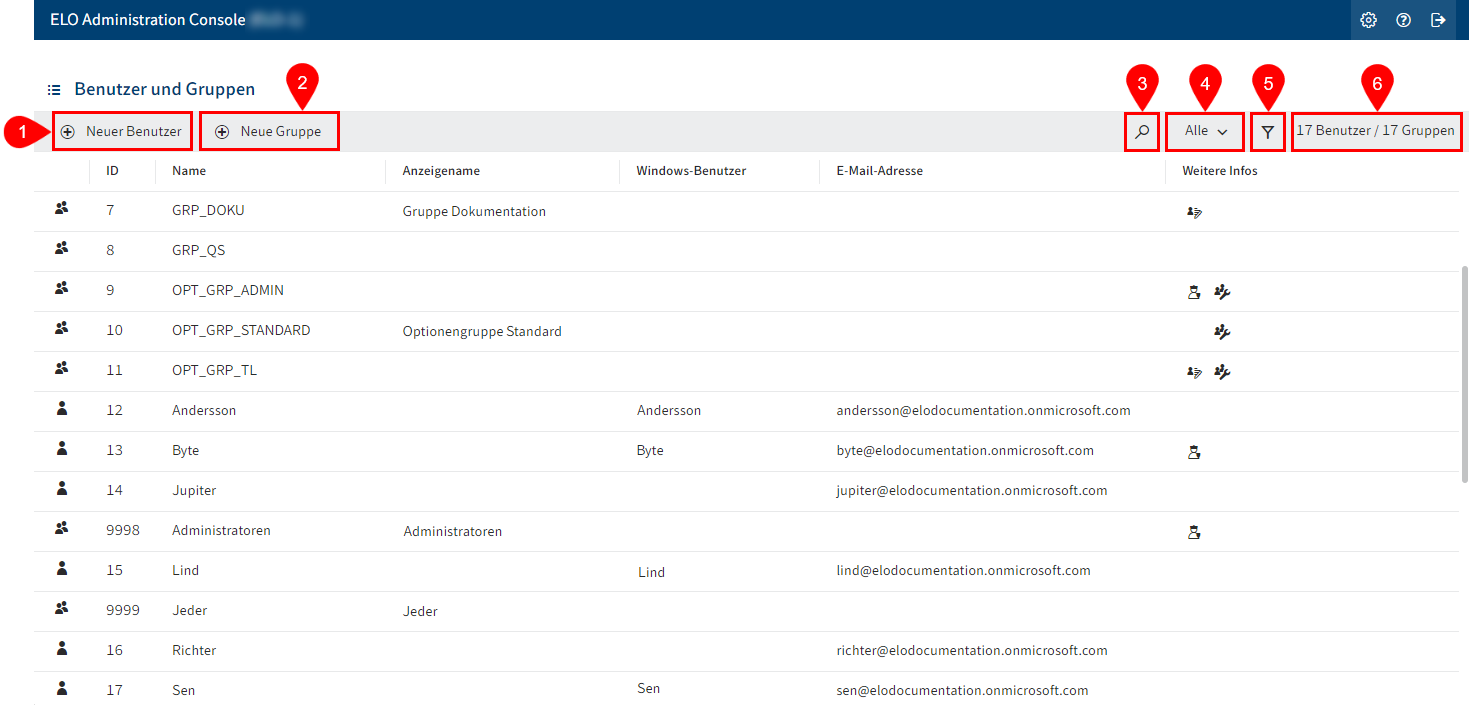Click the wrench icon in OPT_GRP_STANDARD's Weitere Infos
This screenshot has height=705, width=1469.
tap(1222, 331)
